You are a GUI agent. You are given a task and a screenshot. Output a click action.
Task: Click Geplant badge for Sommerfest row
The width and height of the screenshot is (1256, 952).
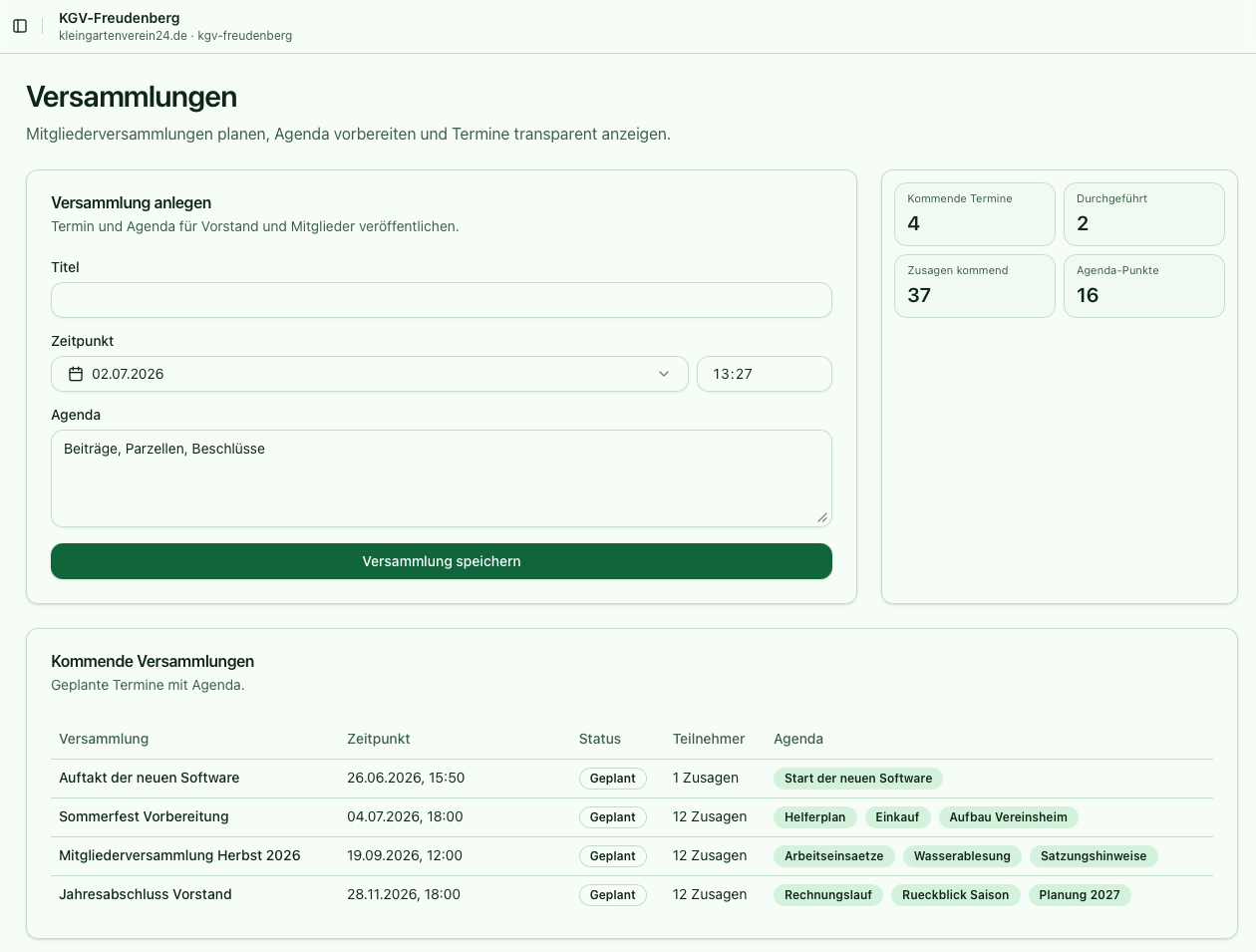click(613, 817)
